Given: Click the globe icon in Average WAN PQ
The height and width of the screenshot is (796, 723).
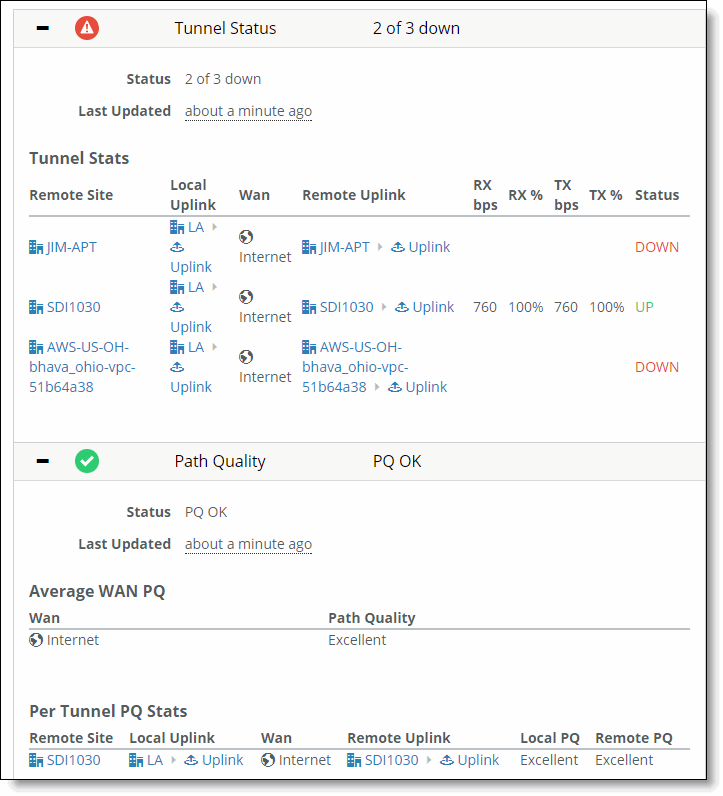Looking at the screenshot, I should click(x=36, y=640).
